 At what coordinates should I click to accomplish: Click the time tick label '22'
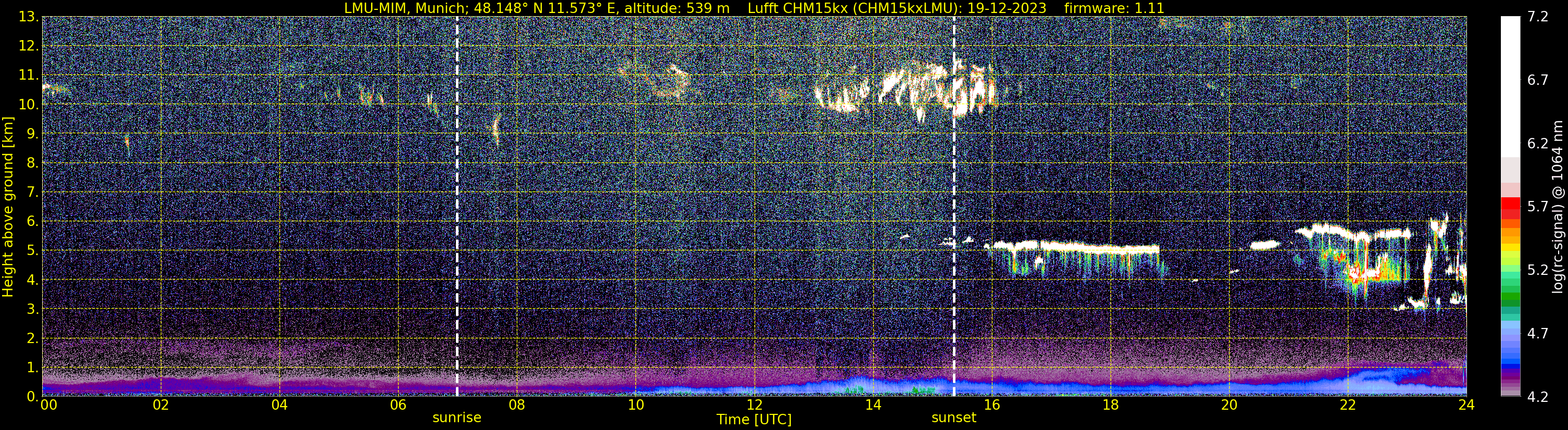[x=1348, y=405]
